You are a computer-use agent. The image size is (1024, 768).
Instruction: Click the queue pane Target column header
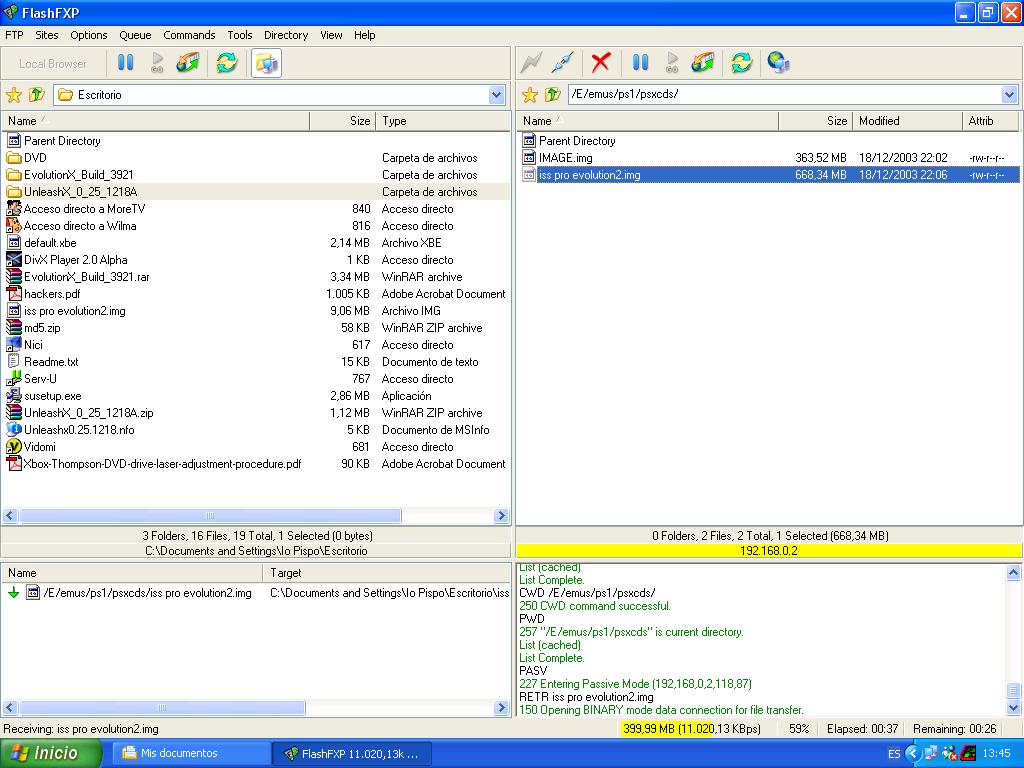(387, 573)
